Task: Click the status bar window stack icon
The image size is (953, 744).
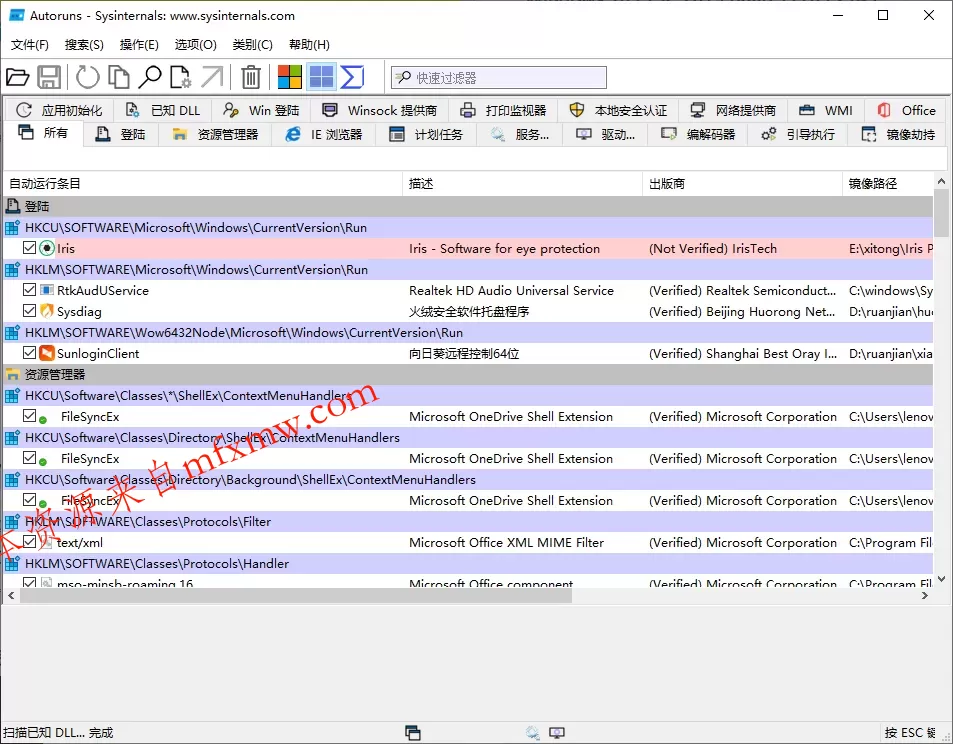Action: tap(413, 732)
